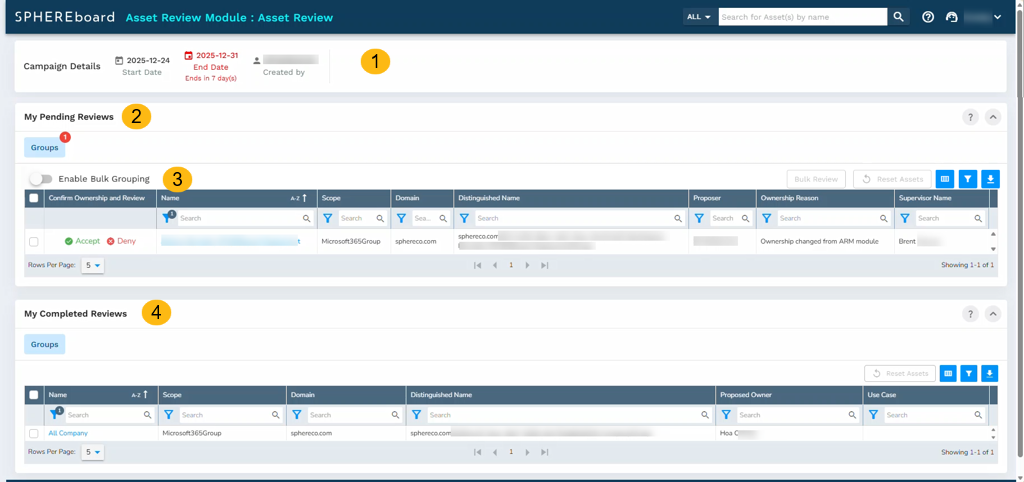This screenshot has width=1024, height=482.
Task: Click Proposed Owner search field
Action: (x=797, y=415)
